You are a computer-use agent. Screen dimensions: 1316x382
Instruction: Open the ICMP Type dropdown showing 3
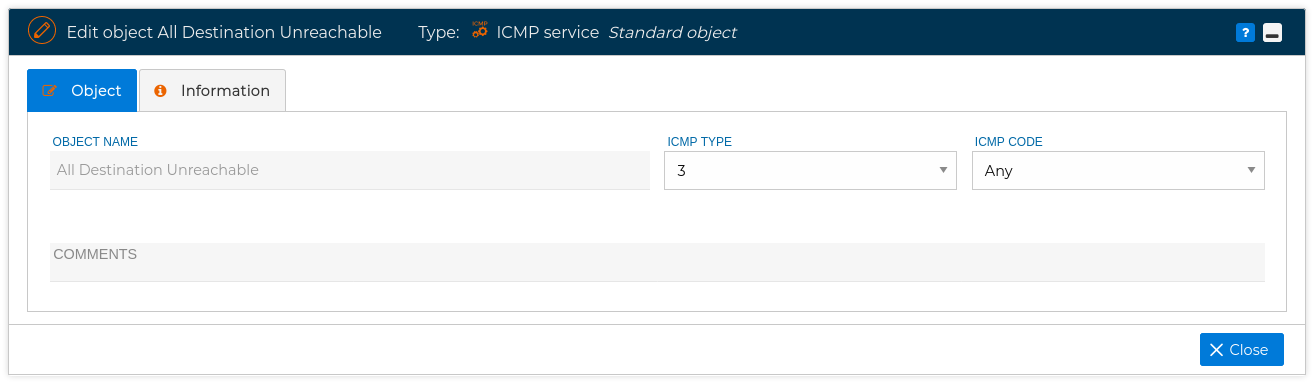pos(810,171)
